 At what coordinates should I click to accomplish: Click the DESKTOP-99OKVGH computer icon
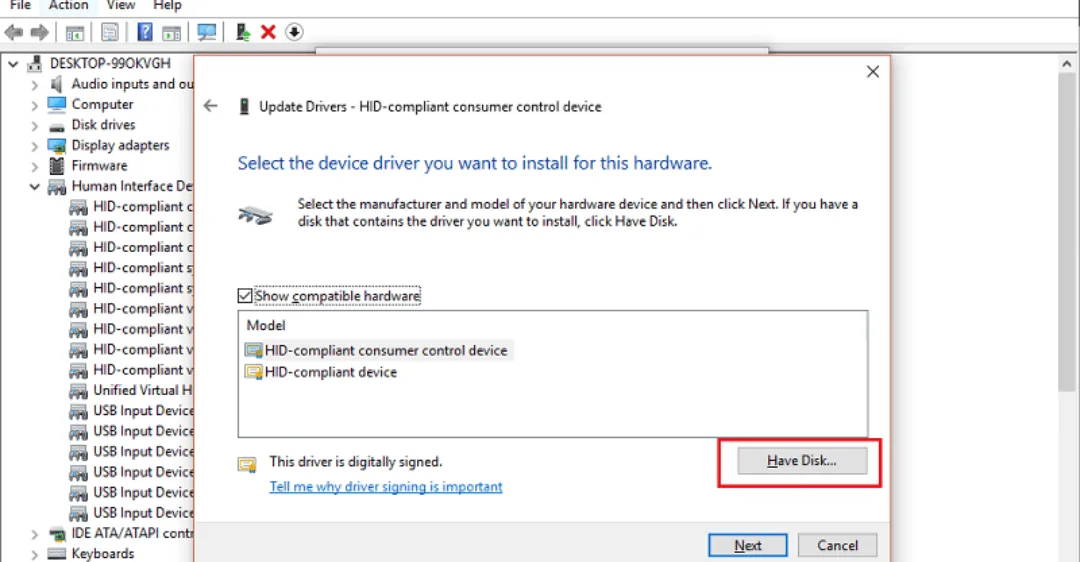click(34, 63)
